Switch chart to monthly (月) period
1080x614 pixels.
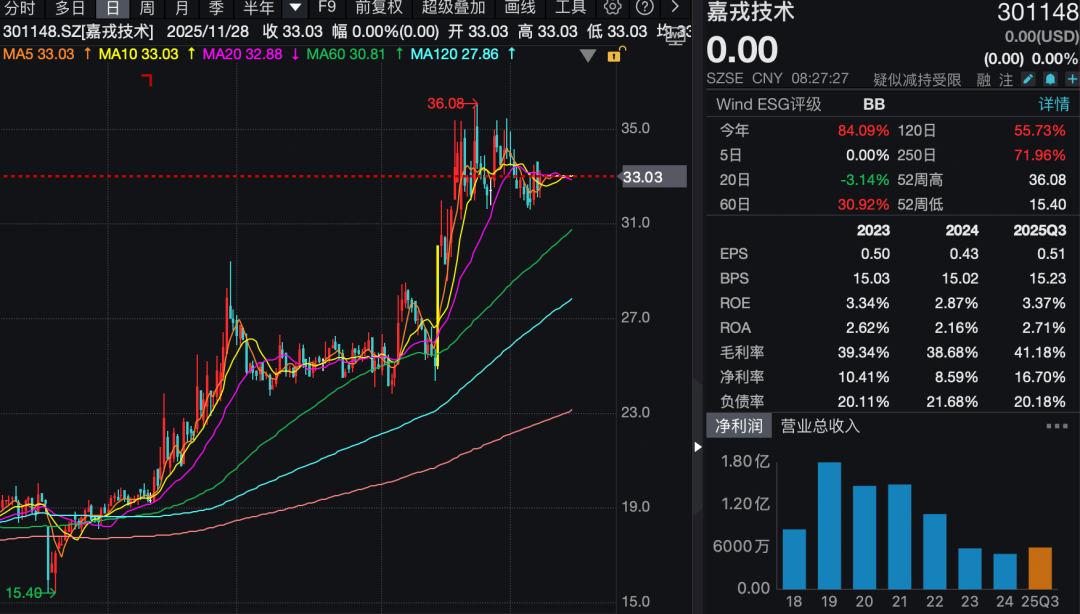pos(181,7)
